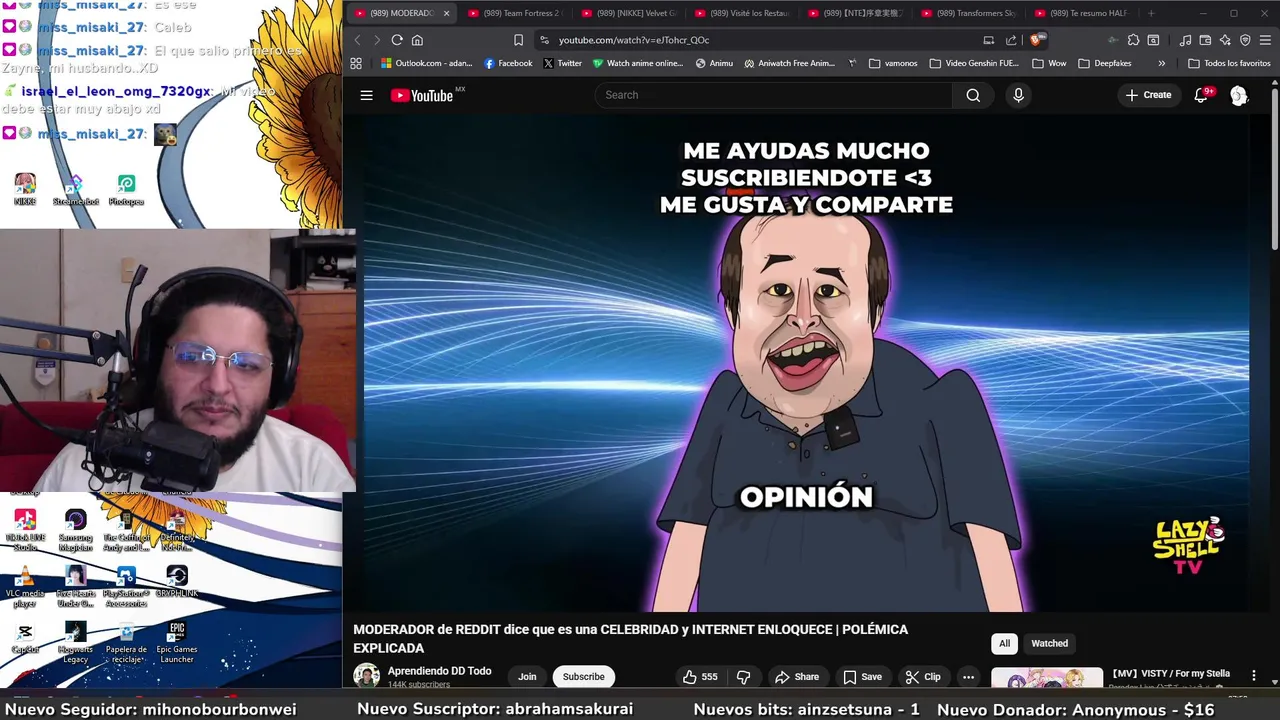Expand the vamonos bookmark folder
The image size is (1280, 720).
click(x=893, y=63)
